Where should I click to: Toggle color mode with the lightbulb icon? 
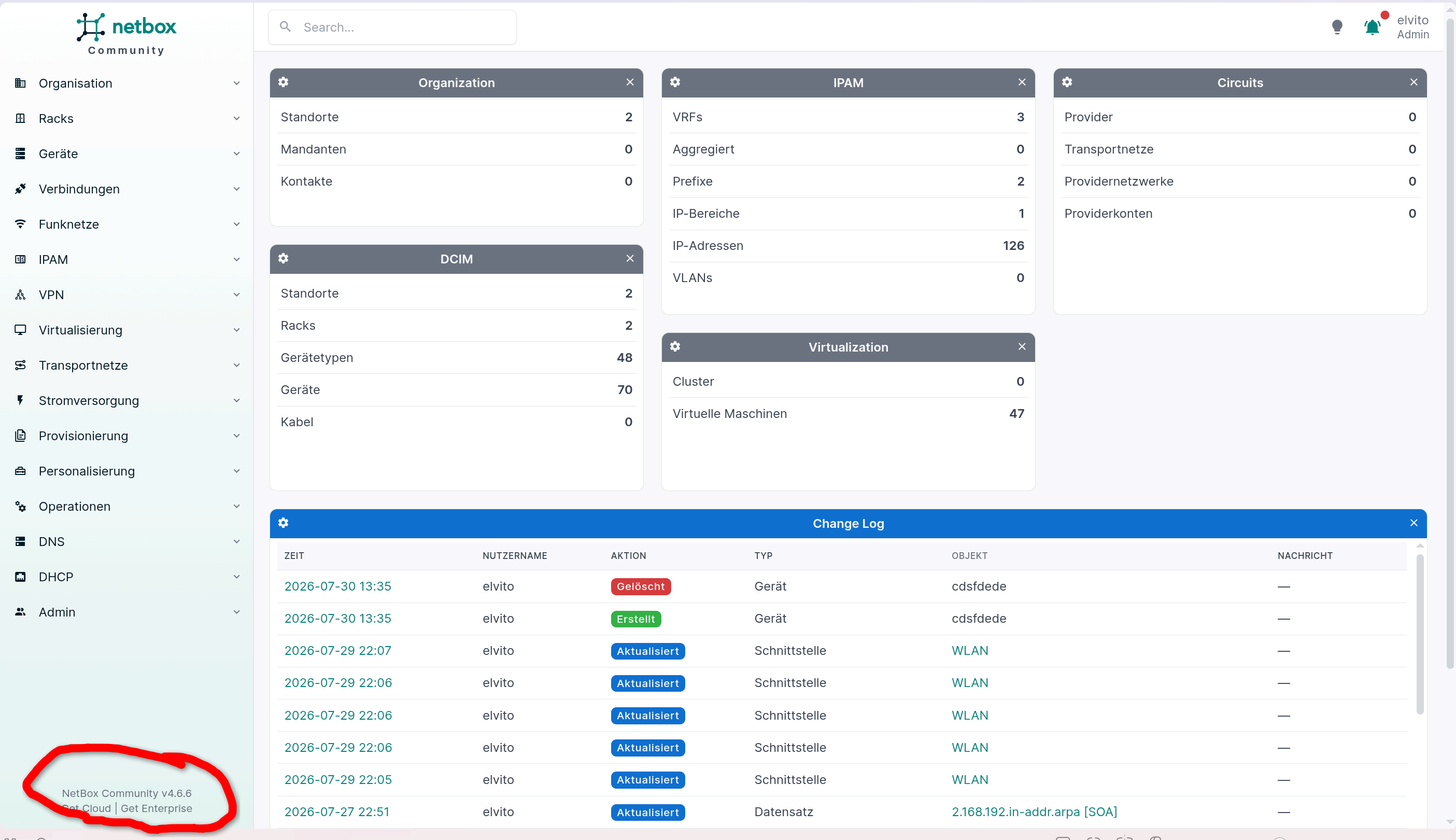1337,27
